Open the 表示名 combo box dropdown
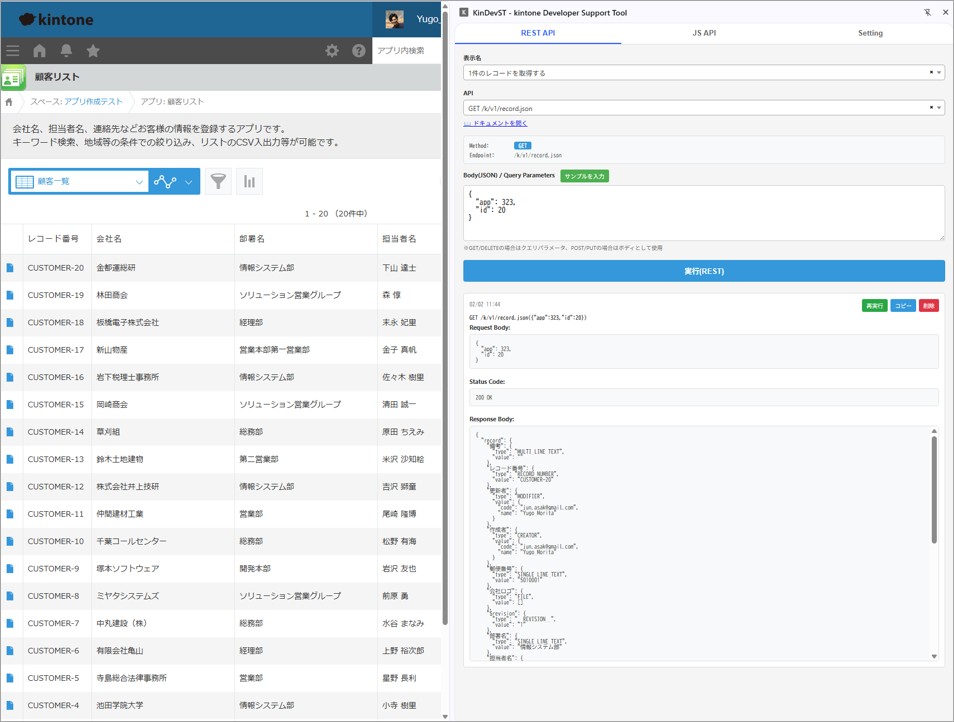 click(938, 73)
